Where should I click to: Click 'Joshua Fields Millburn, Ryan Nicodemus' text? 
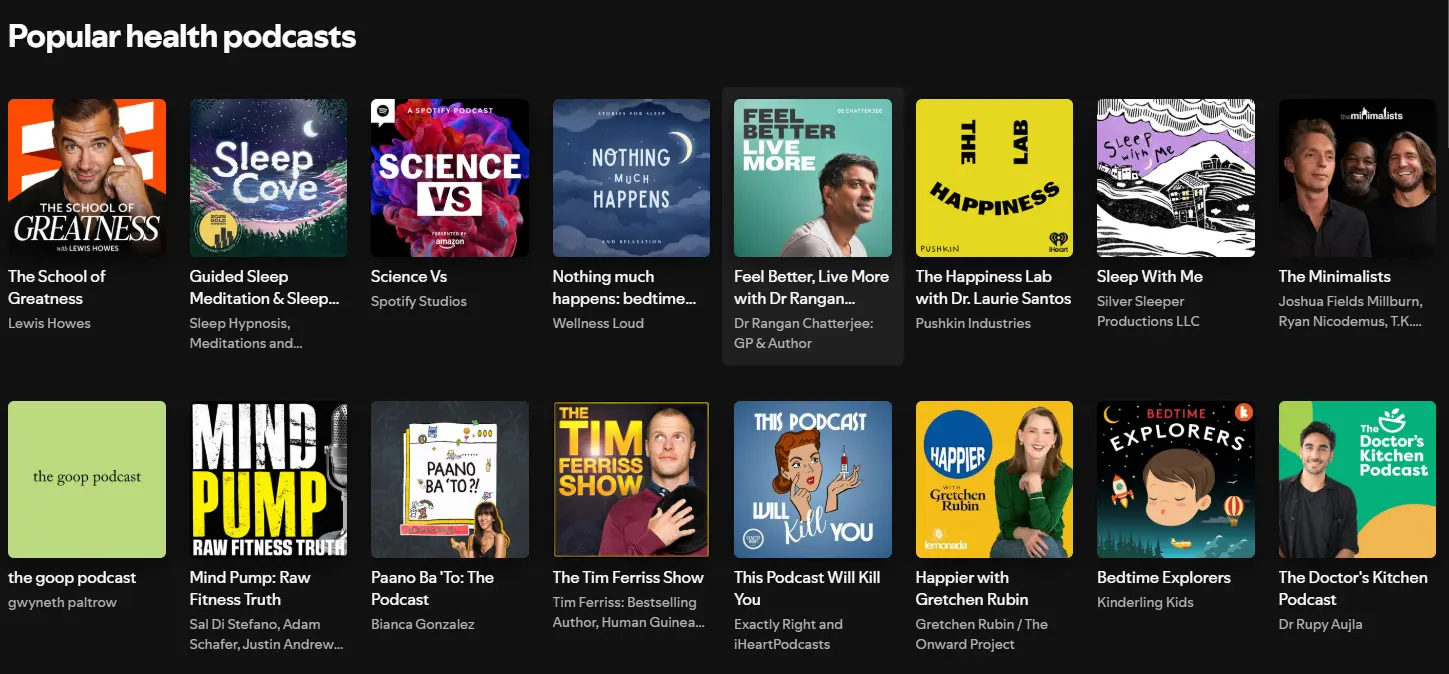[1350, 311]
